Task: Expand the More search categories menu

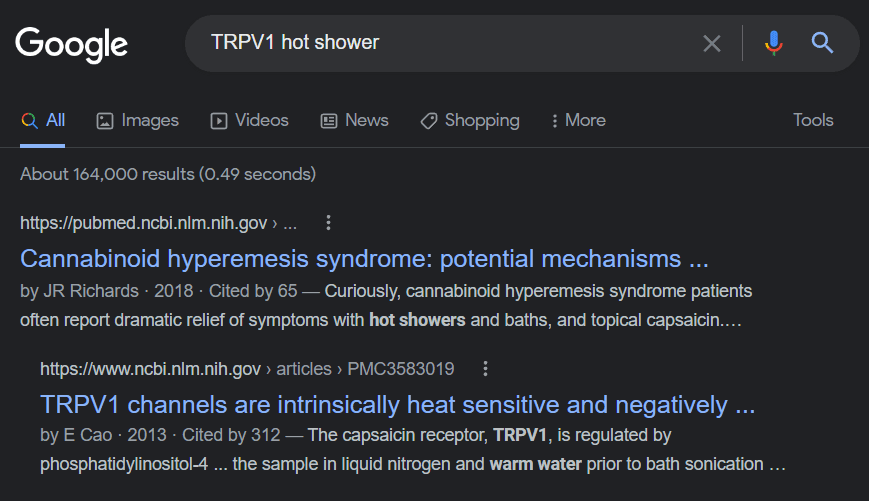Action: [578, 120]
